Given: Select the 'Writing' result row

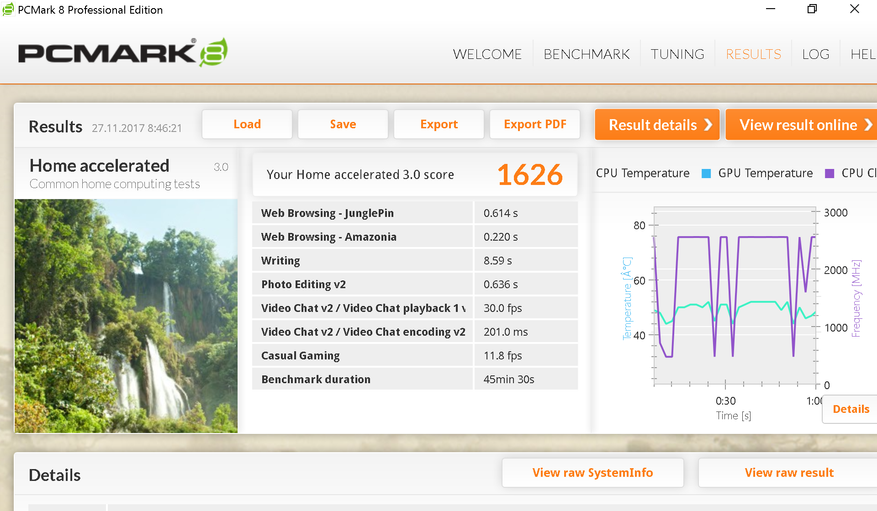Looking at the screenshot, I should click(415, 261).
